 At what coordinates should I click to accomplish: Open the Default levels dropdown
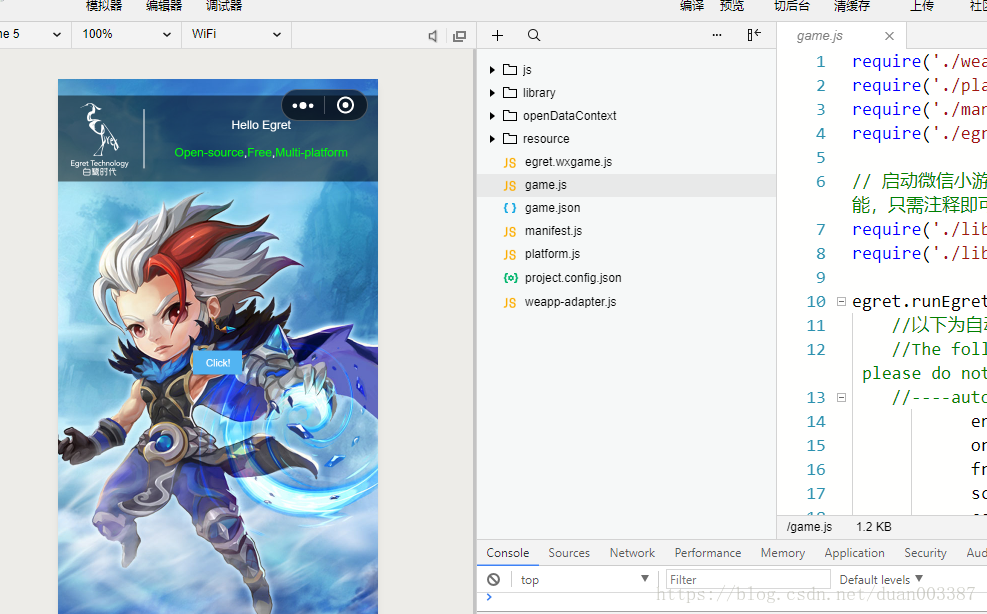[x=881, y=579]
